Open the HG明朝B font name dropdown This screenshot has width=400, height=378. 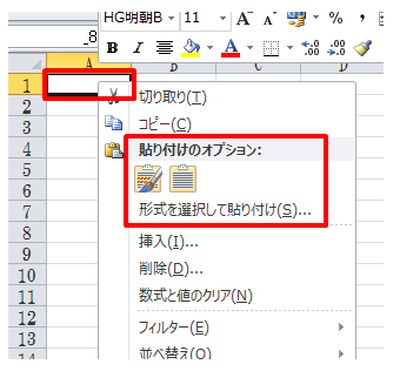pyautogui.click(x=171, y=18)
